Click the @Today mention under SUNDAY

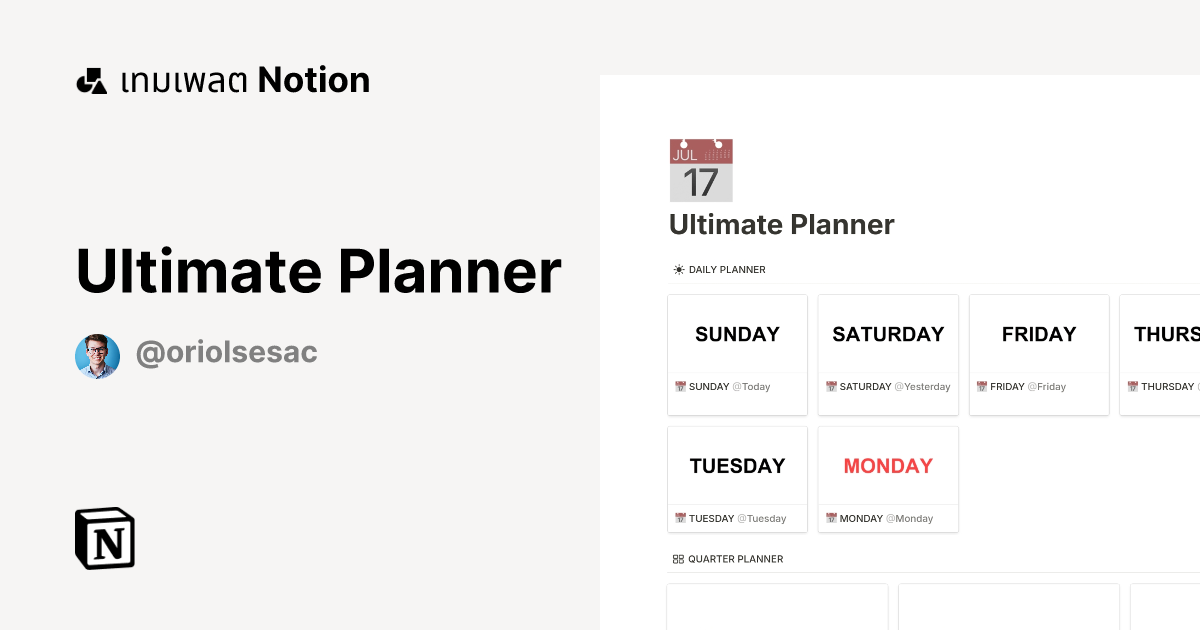752,386
